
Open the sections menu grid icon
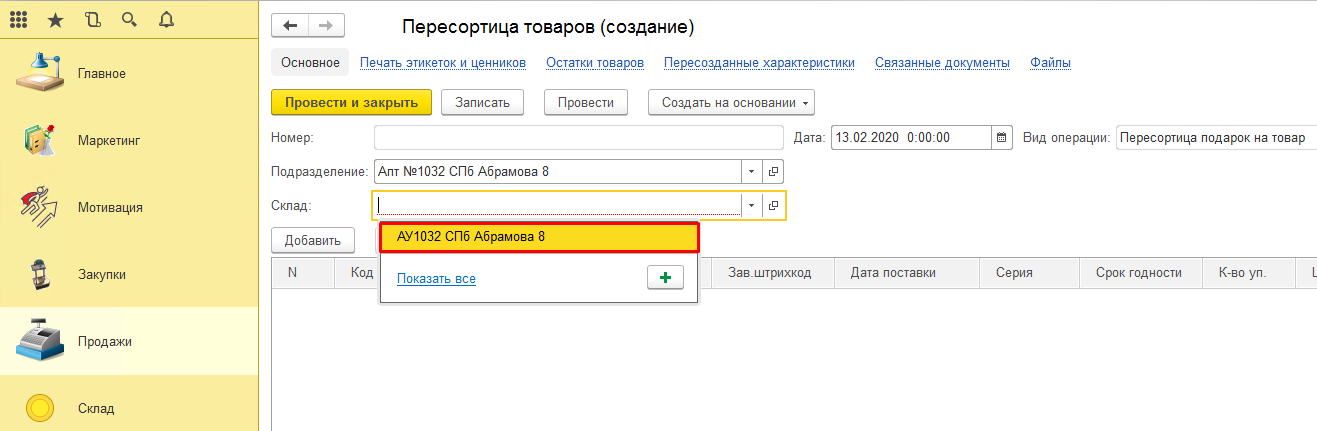tap(19, 19)
